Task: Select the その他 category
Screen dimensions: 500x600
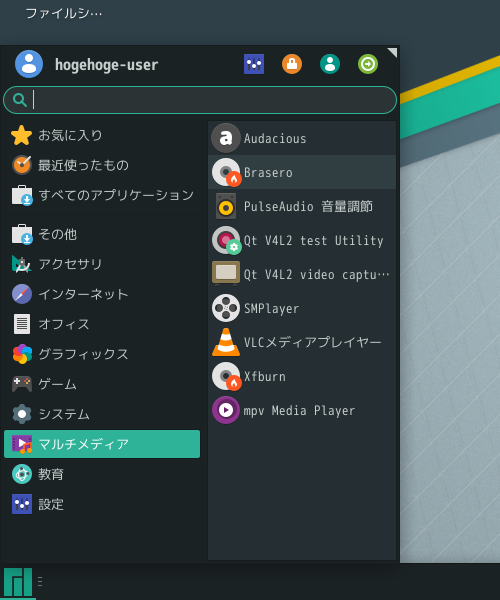Action: click(x=102, y=234)
